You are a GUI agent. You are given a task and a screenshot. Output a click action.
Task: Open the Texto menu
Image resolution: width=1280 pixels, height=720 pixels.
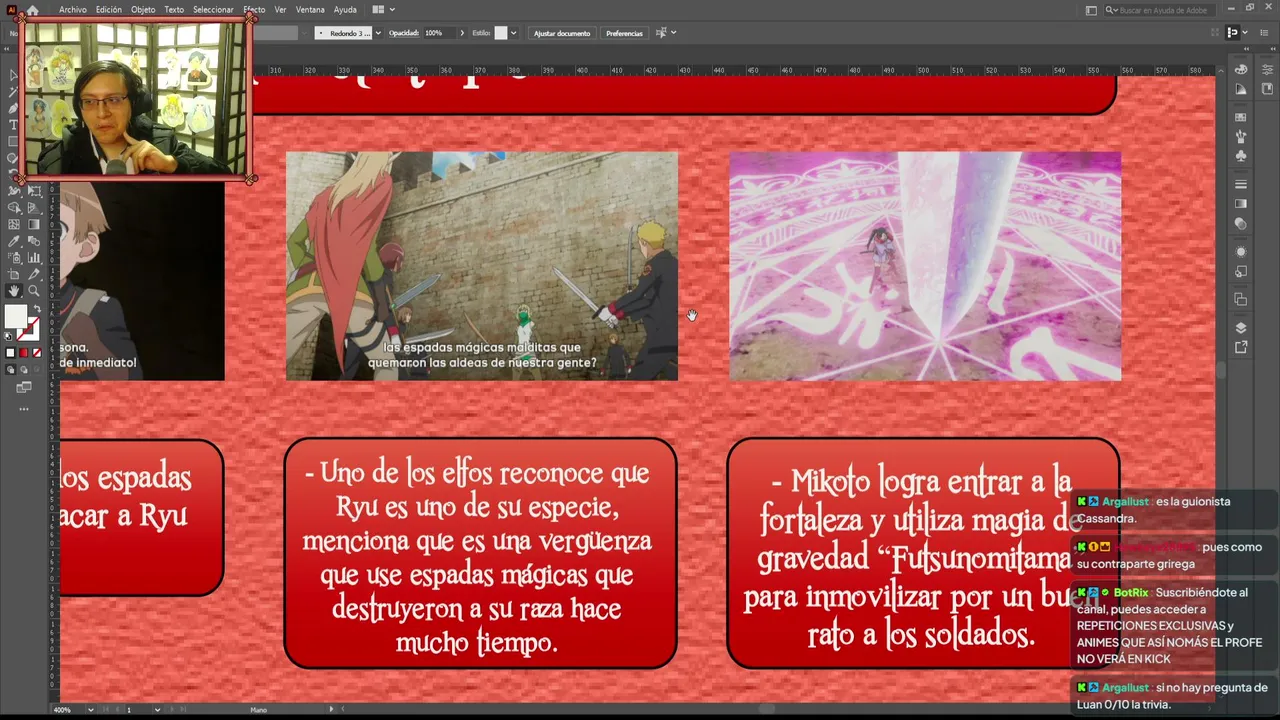pos(174,9)
